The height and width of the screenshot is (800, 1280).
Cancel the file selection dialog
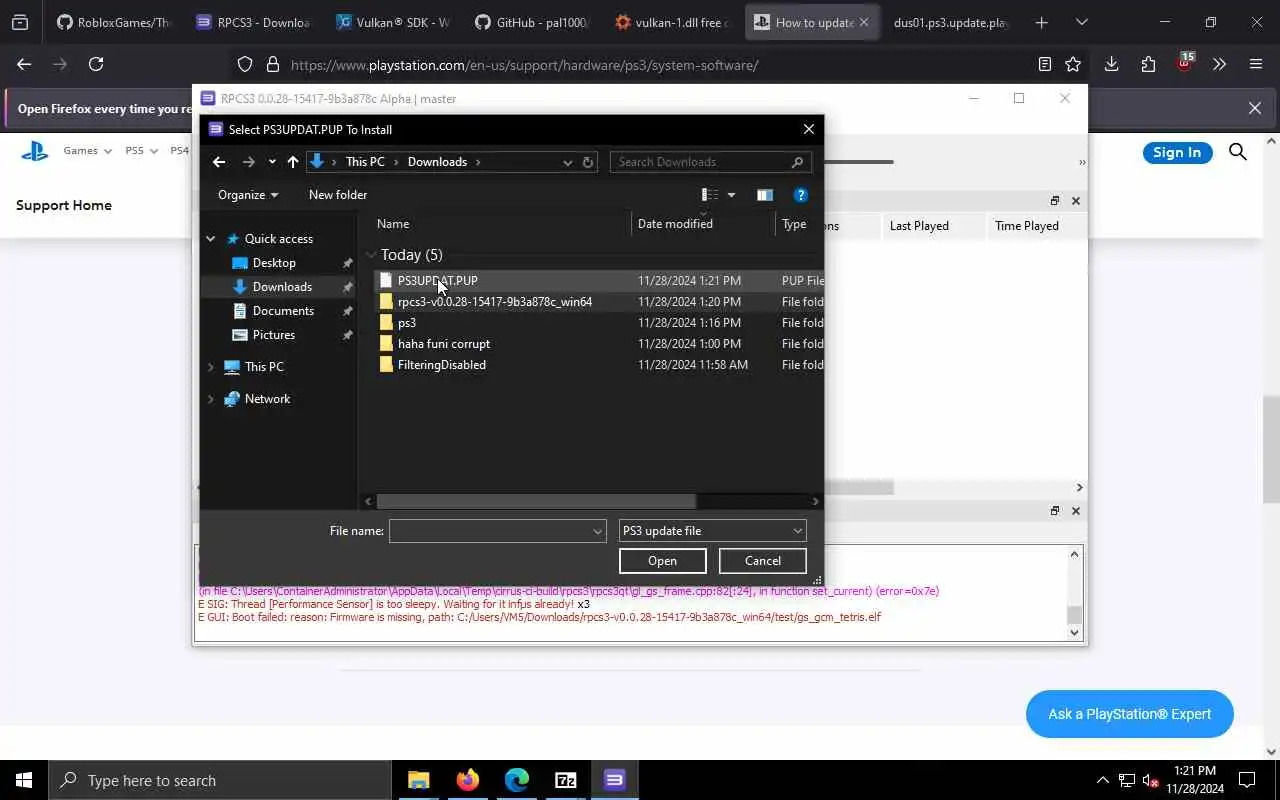coord(762,561)
